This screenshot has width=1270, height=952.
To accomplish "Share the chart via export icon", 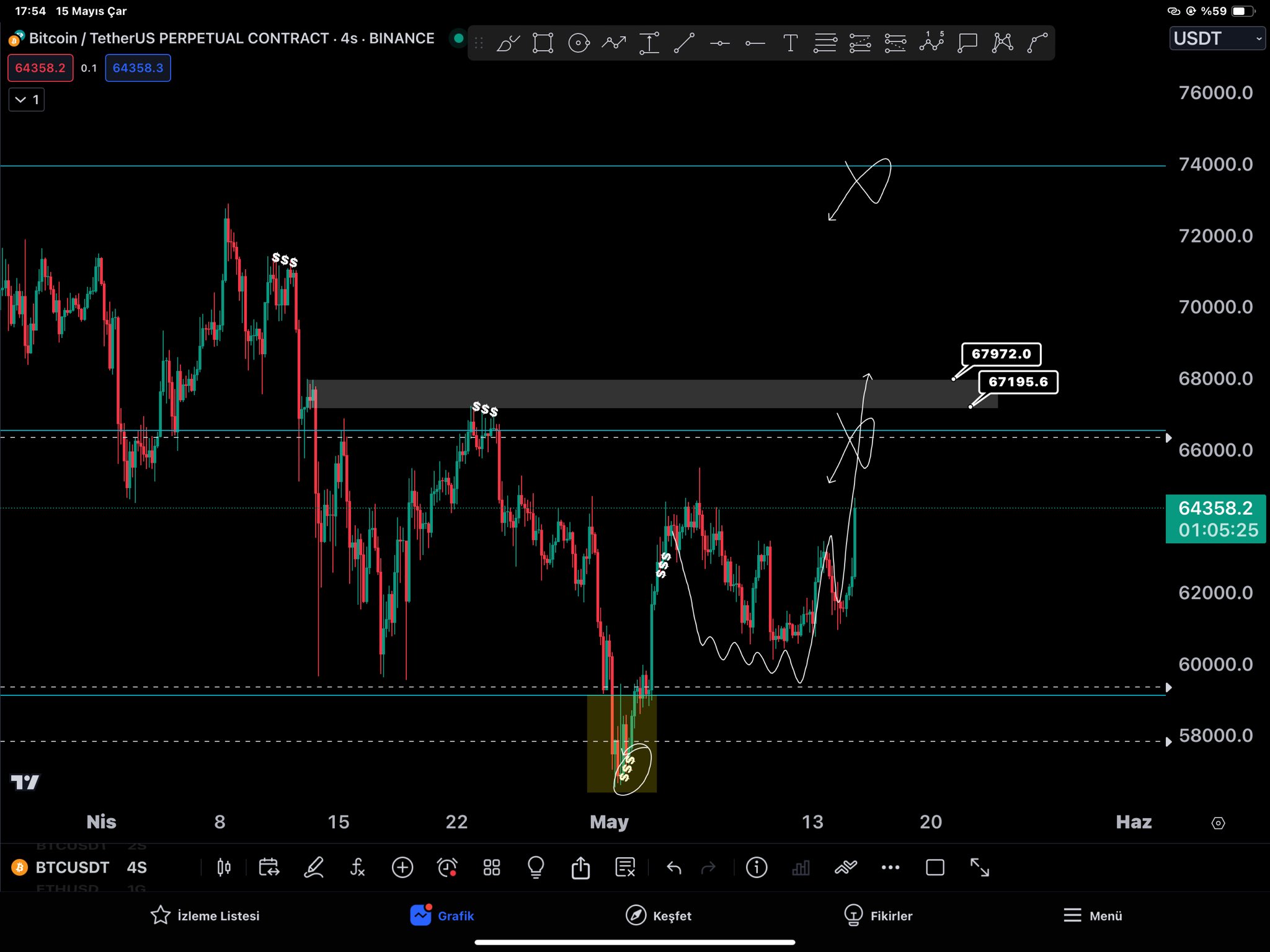I will tap(580, 867).
